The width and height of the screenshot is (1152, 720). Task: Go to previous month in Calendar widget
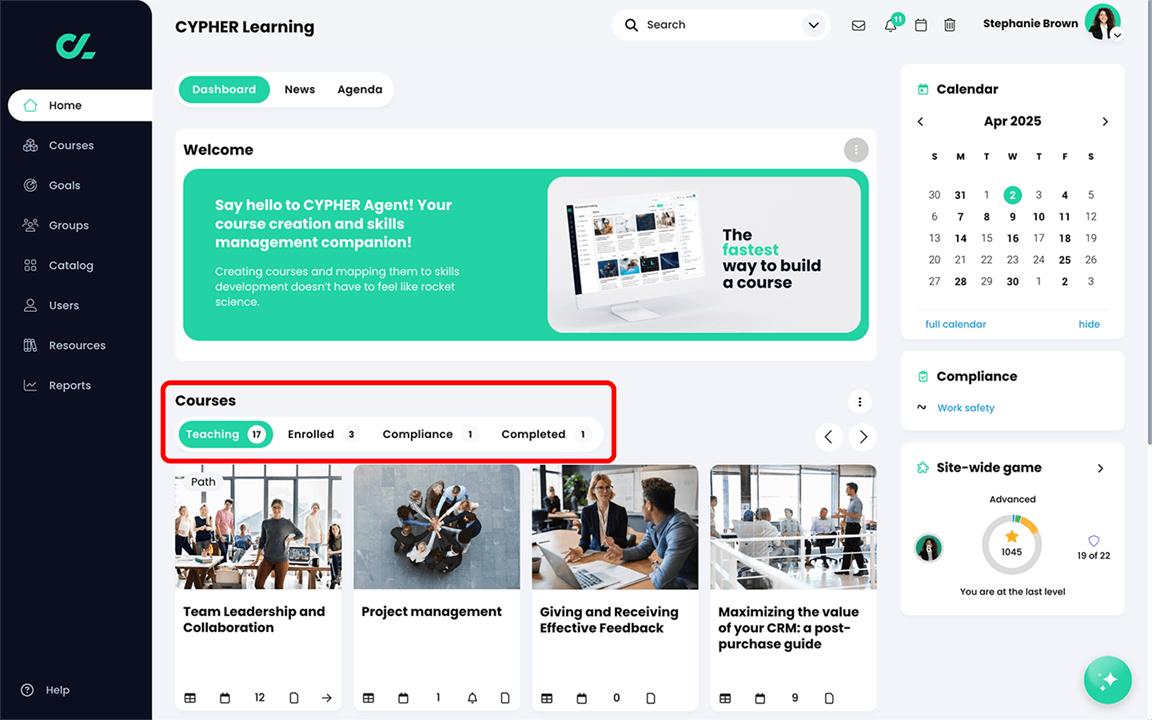click(921, 122)
